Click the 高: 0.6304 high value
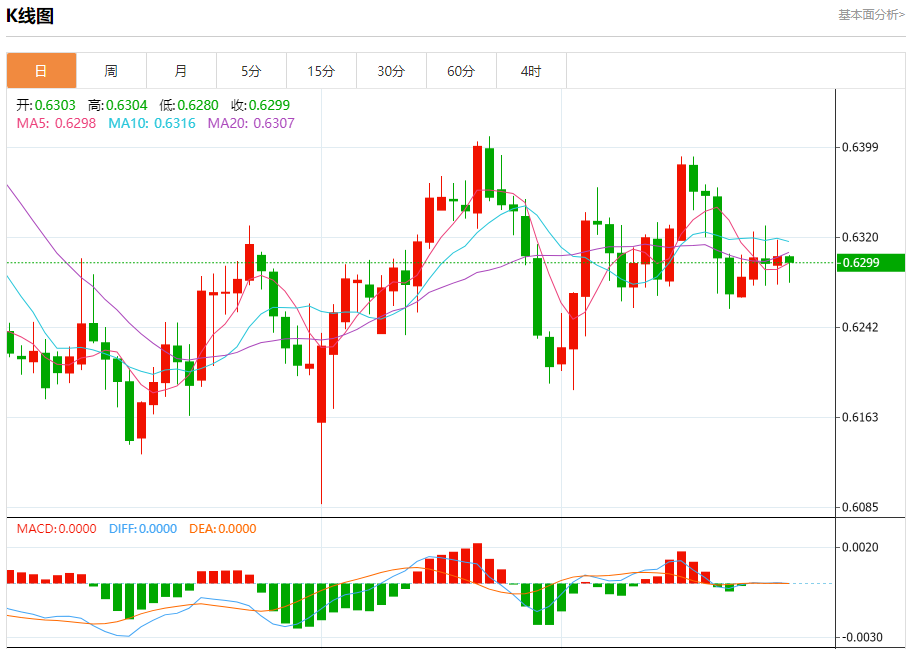 coord(117,105)
